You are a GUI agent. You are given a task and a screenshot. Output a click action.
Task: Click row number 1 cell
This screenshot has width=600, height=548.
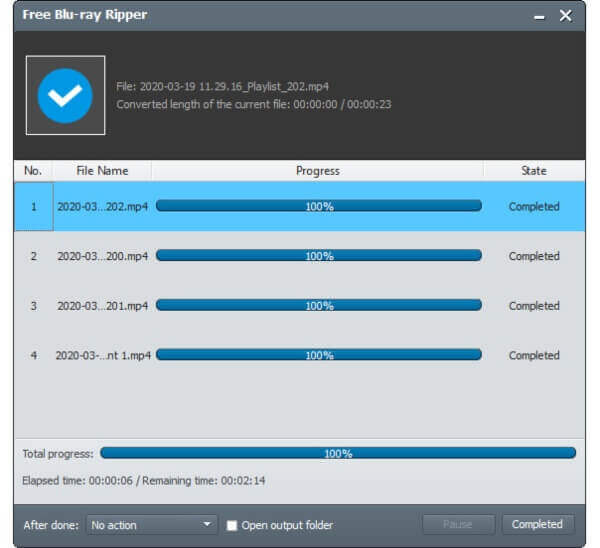[34, 207]
